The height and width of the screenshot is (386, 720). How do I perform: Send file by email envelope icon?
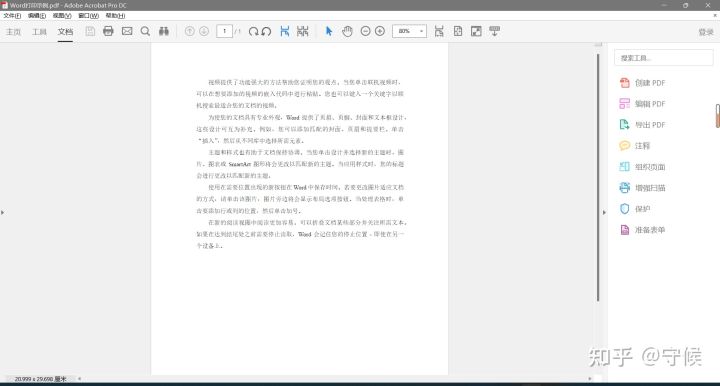[127, 31]
